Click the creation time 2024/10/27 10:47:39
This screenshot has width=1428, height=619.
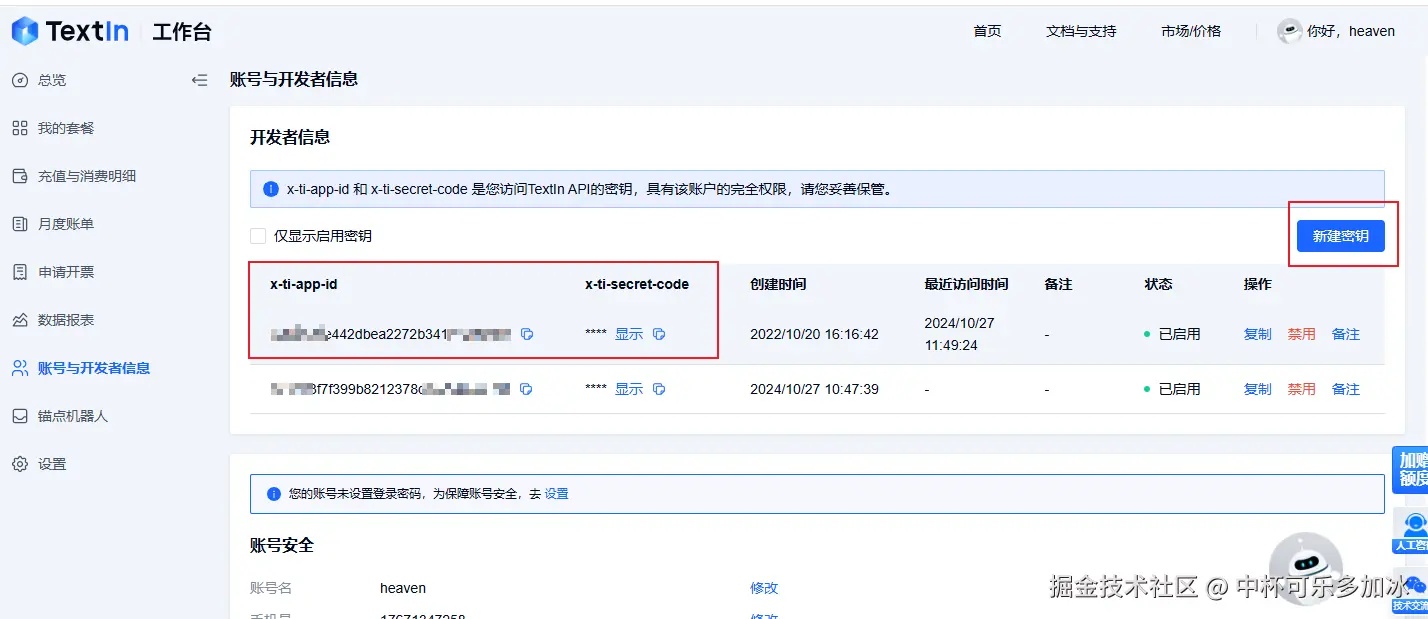point(814,389)
